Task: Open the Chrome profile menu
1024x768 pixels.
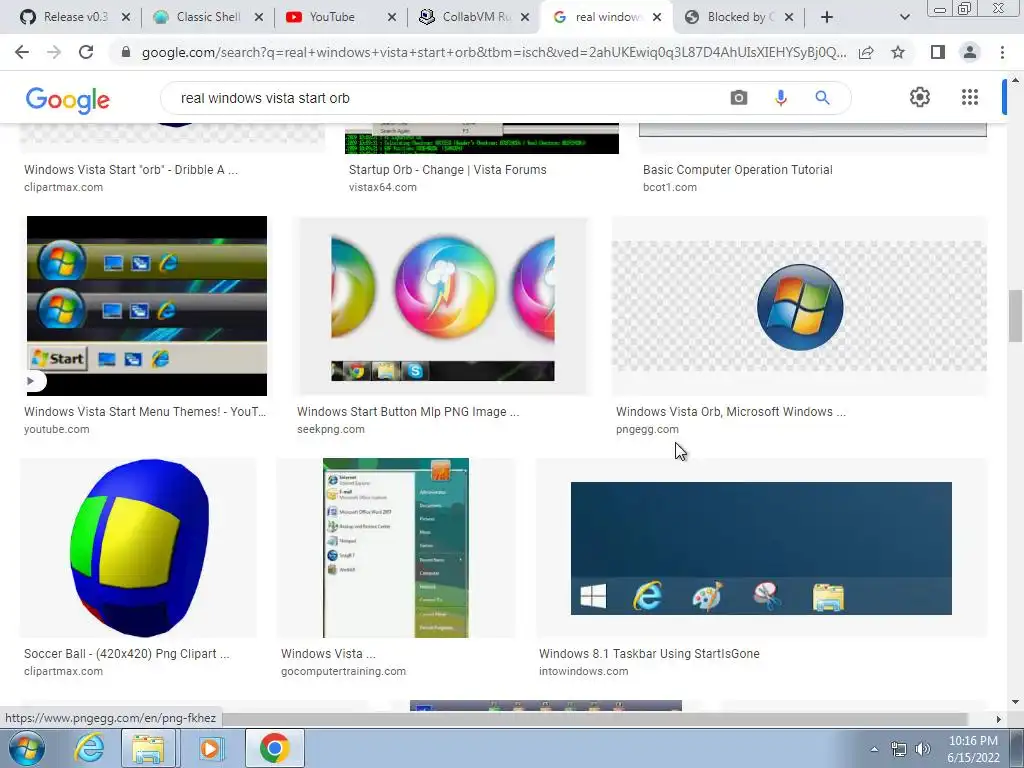Action: coord(970,52)
